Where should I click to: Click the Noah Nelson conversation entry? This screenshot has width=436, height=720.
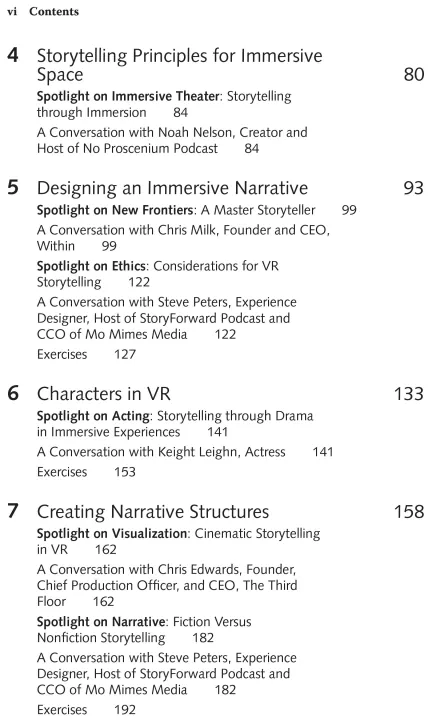point(172,141)
